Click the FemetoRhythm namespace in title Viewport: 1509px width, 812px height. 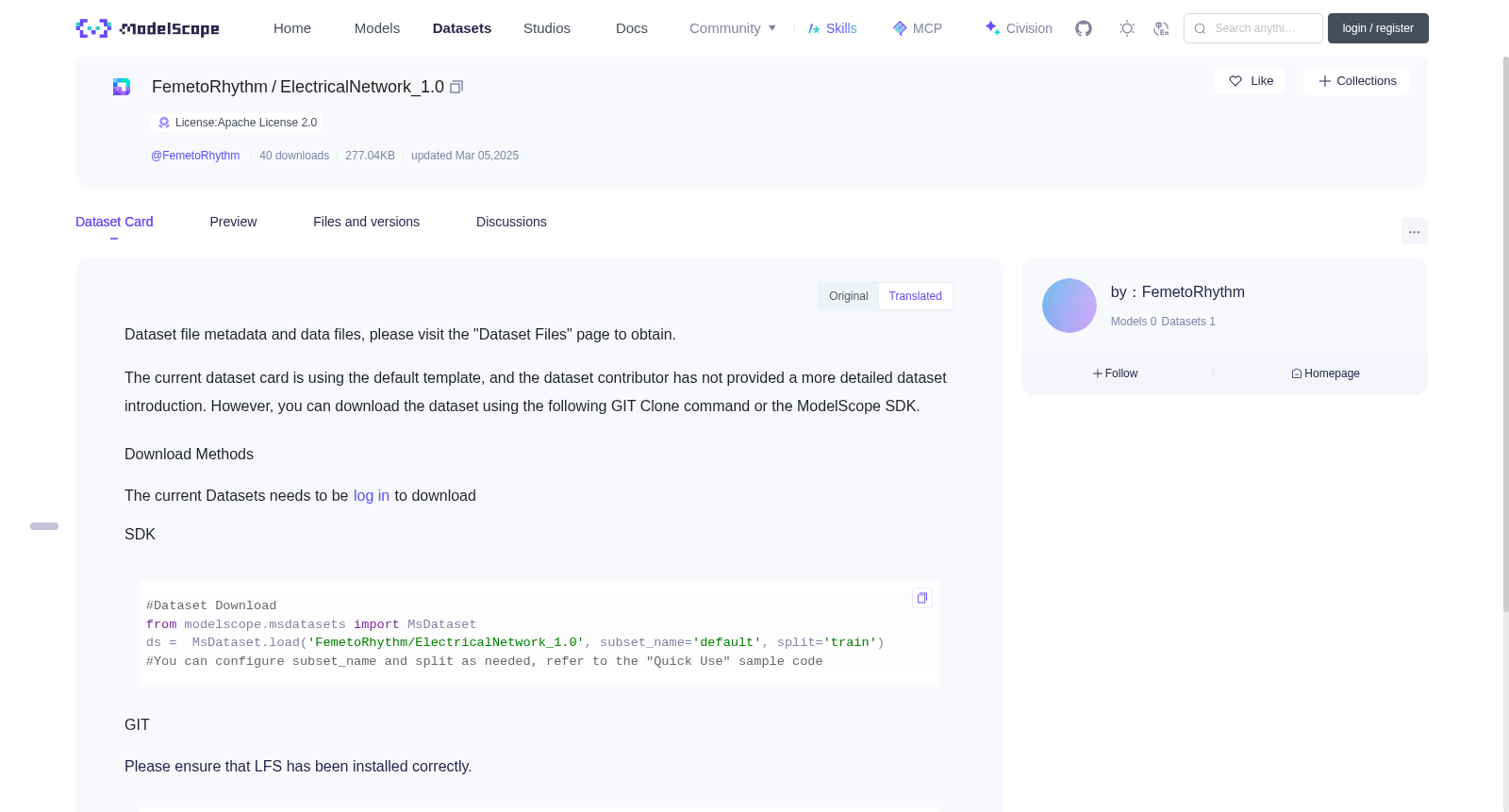click(x=209, y=87)
